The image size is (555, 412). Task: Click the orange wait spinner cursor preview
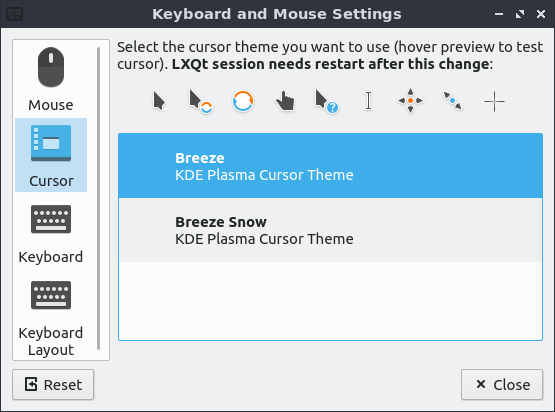click(243, 101)
